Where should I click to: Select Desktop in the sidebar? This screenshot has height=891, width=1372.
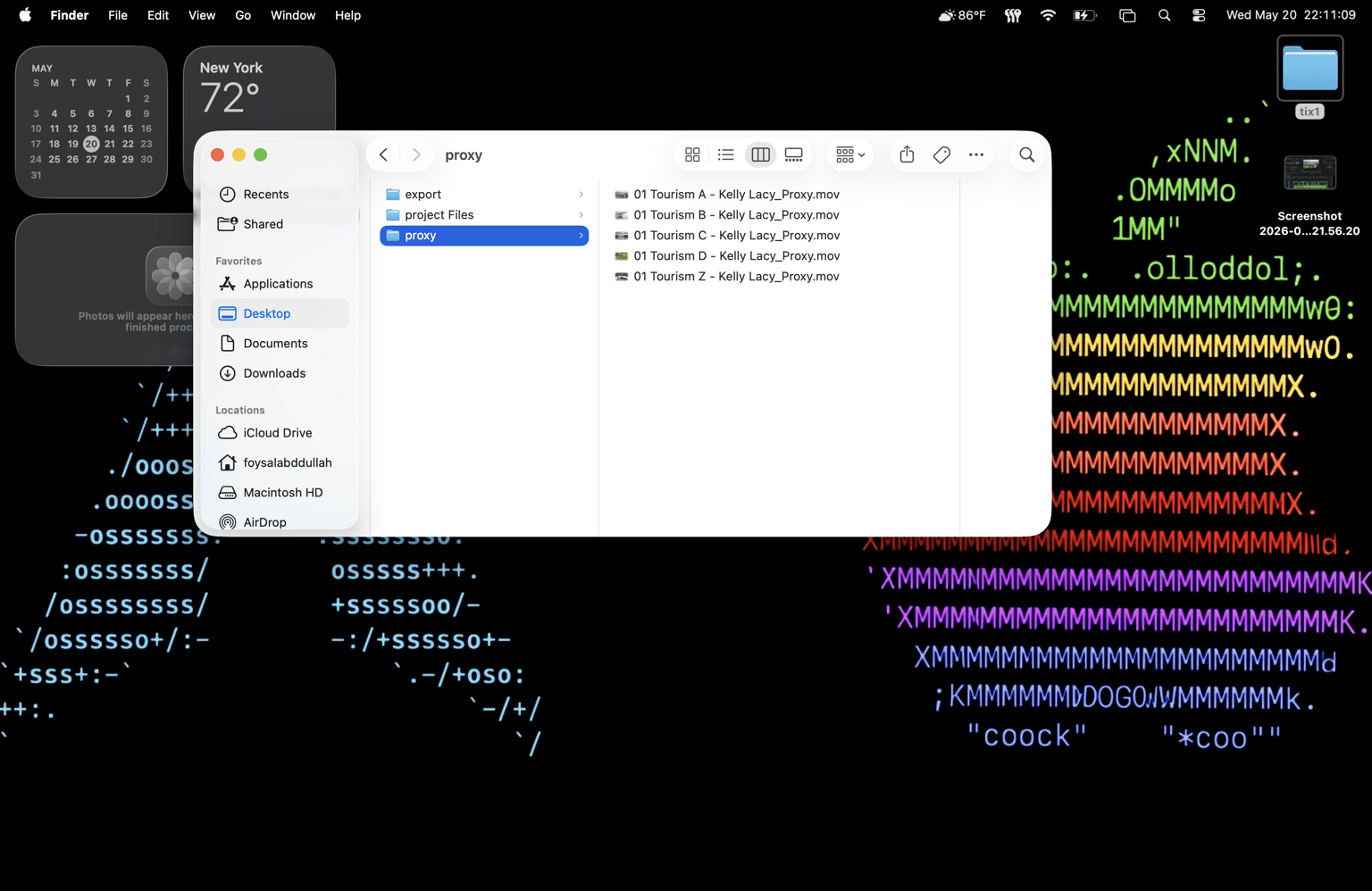280,313
